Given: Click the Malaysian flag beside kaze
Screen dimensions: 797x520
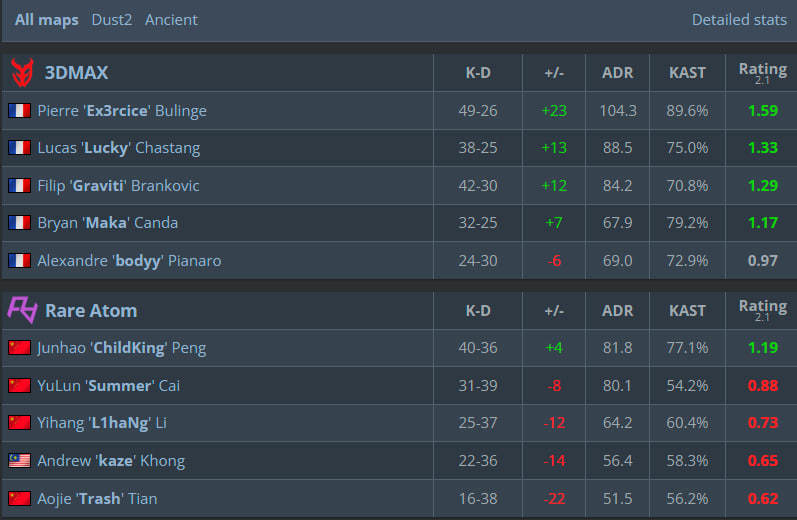Looking at the screenshot, I should click(x=19, y=461).
